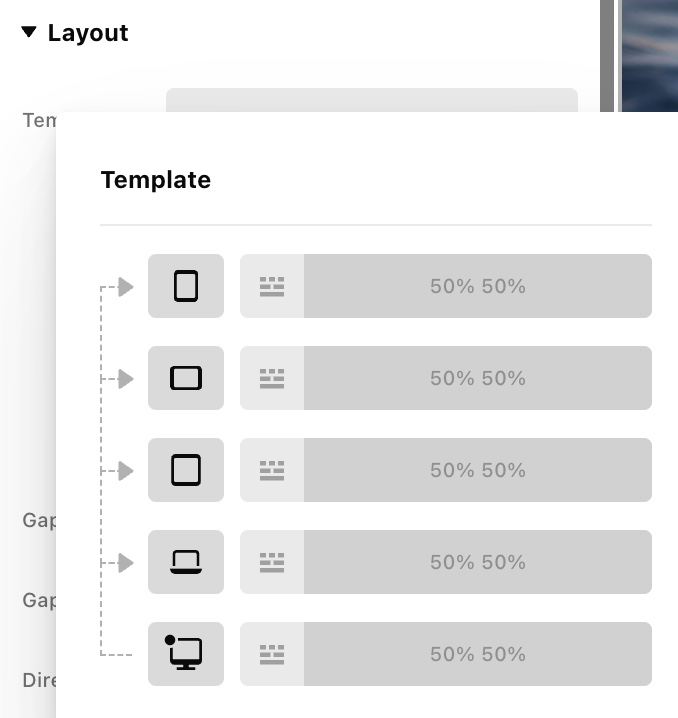Collapse the Layout section triangle
This screenshot has height=718, width=678.
tap(28, 33)
